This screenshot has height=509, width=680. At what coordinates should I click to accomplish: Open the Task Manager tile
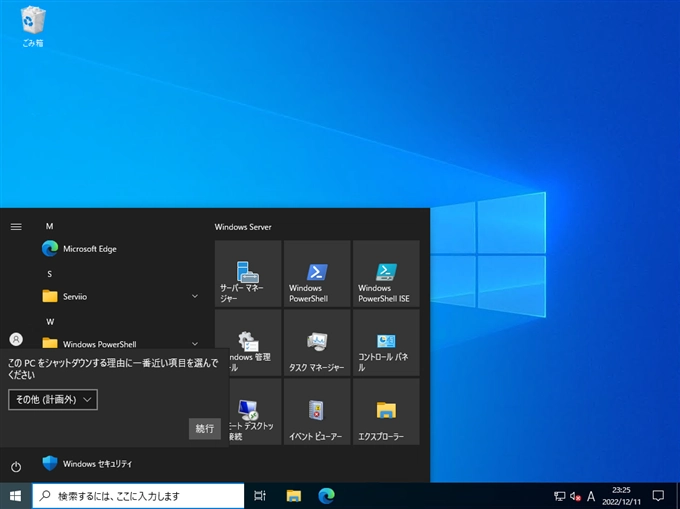(317, 342)
